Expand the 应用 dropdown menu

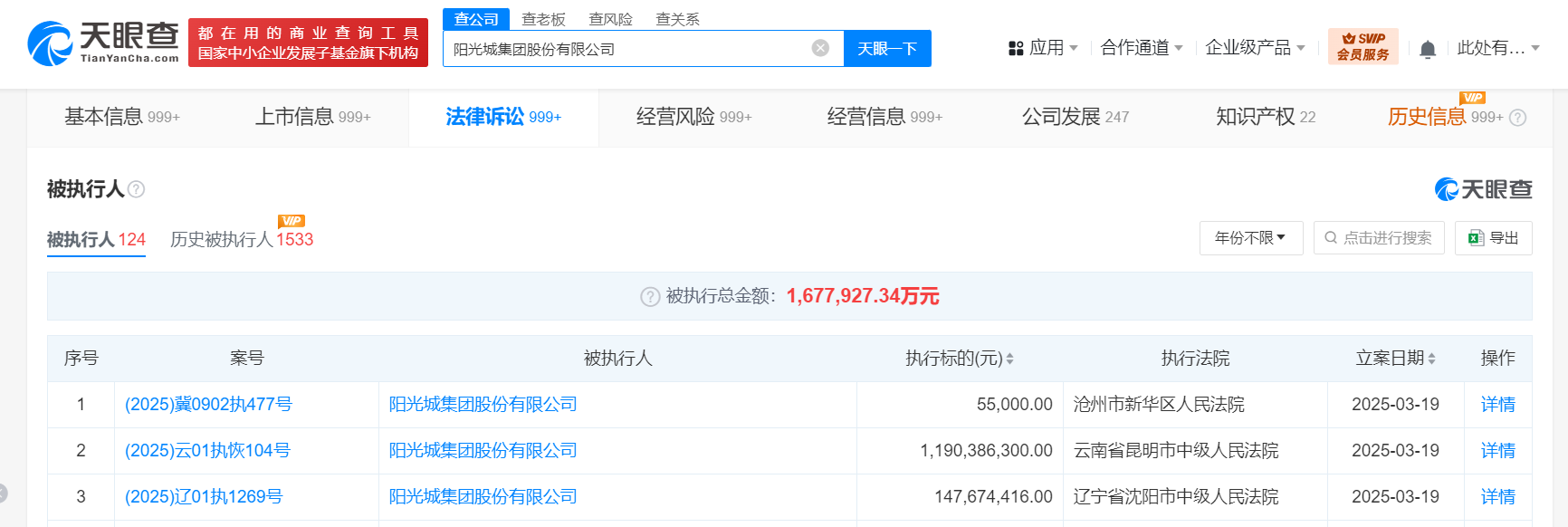[1043, 48]
